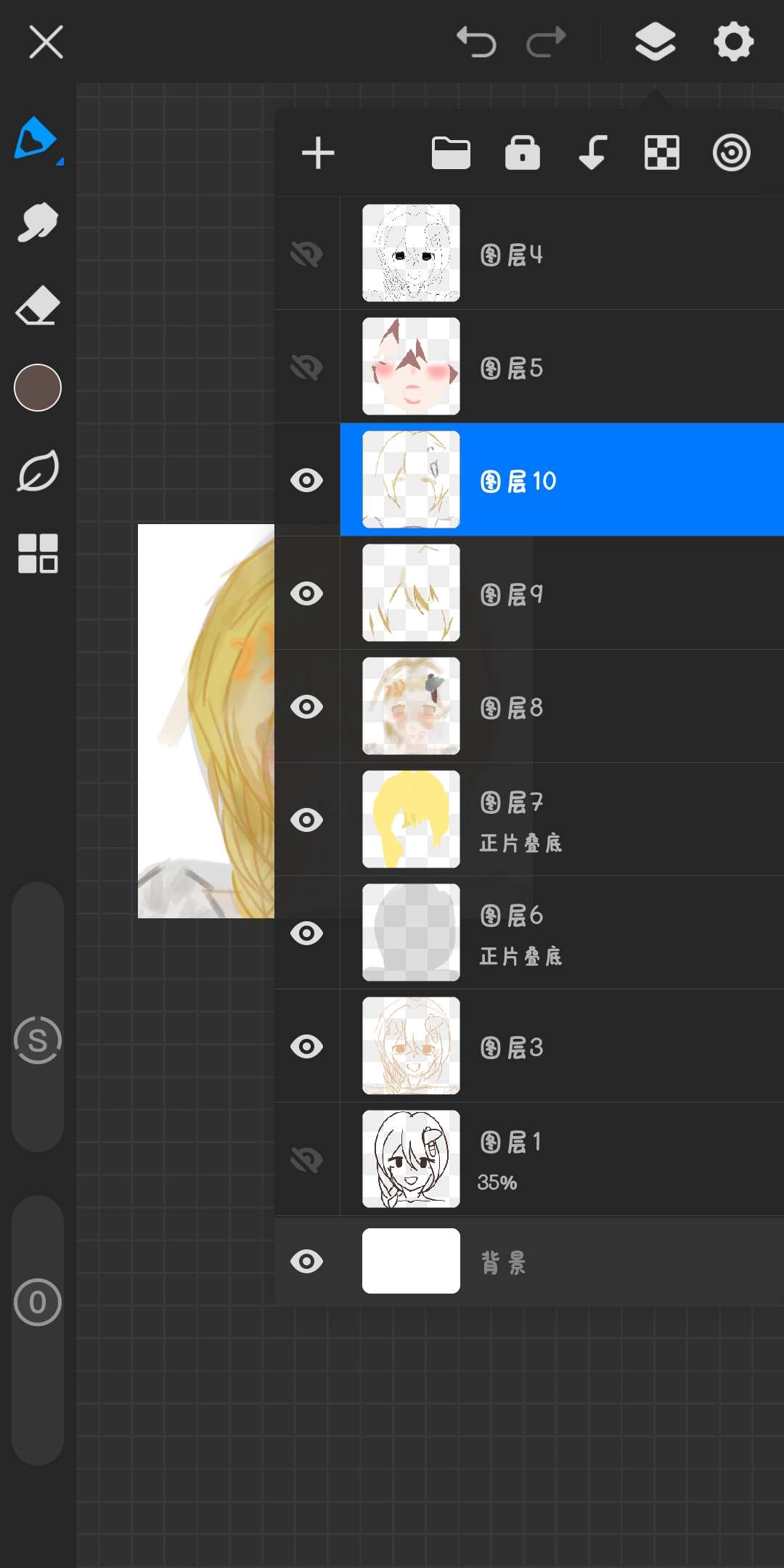Image resolution: width=784 pixels, height=1568 pixels.
Task: Show hidden layer 图层4
Action: [306, 253]
